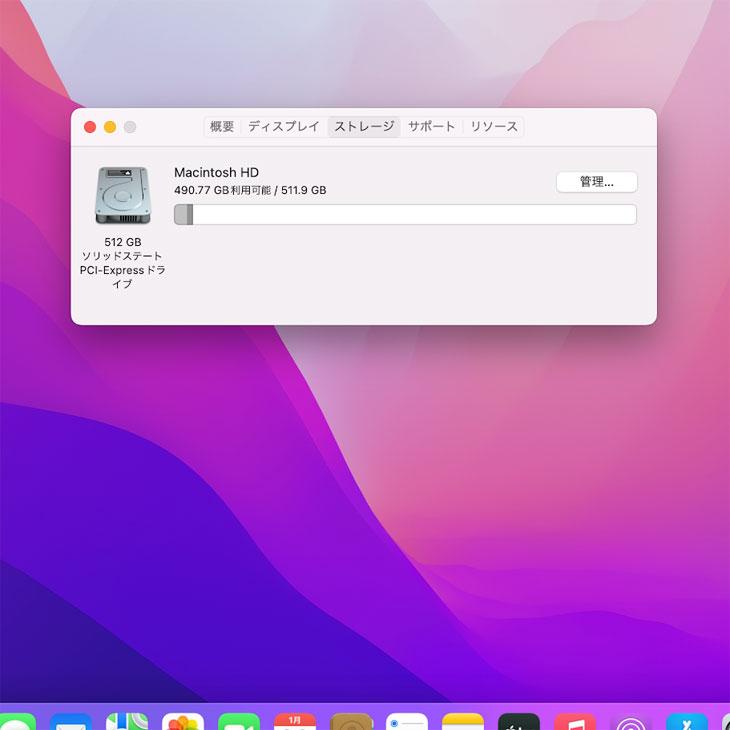The width and height of the screenshot is (730, 730).
Task: Click the 512 GB drive capacity label
Action: pos(123,242)
